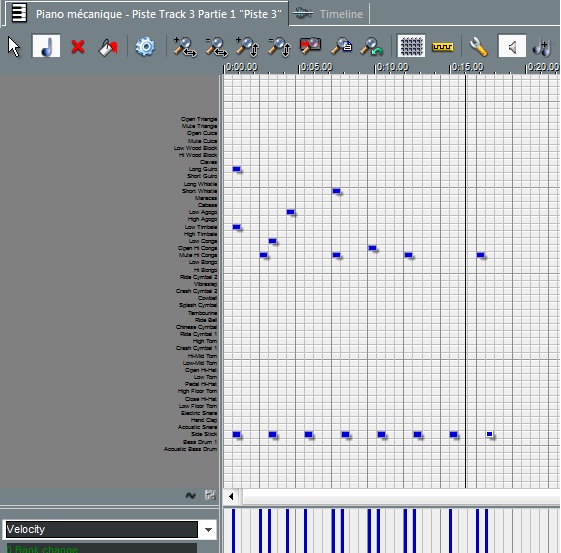
Task: Click the undo zoom magnifier icon
Action: click(x=371, y=47)
